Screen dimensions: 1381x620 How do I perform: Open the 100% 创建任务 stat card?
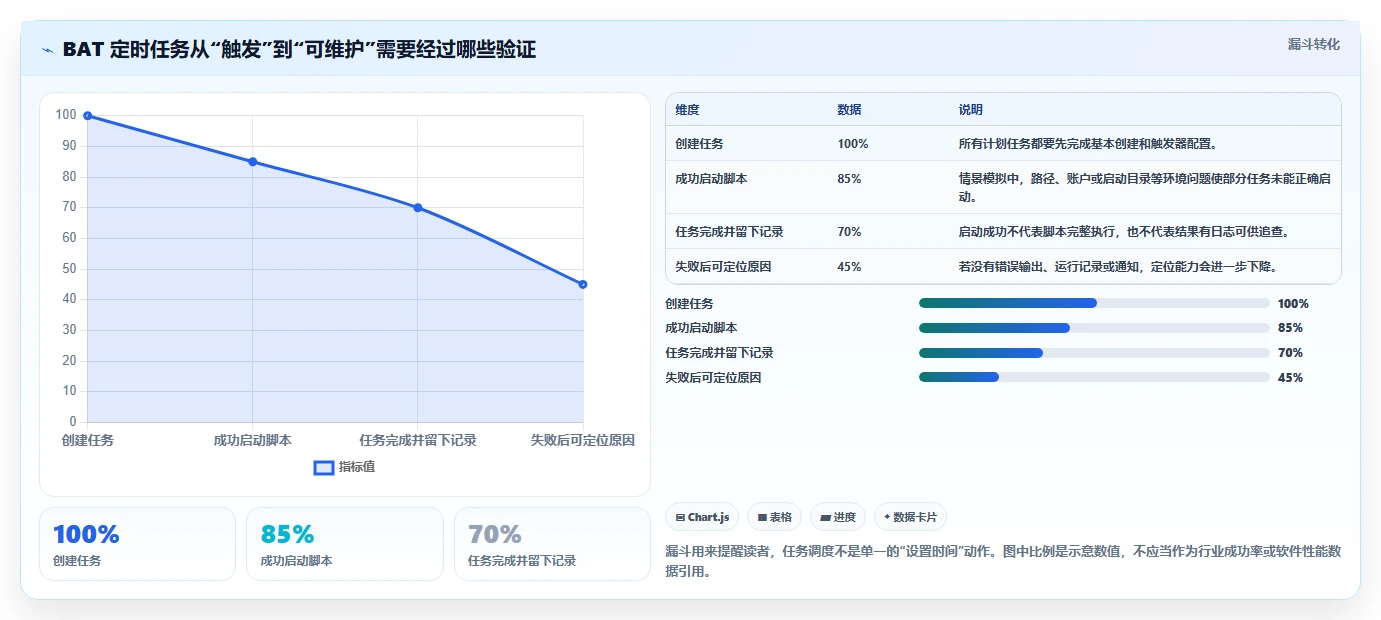137,544
